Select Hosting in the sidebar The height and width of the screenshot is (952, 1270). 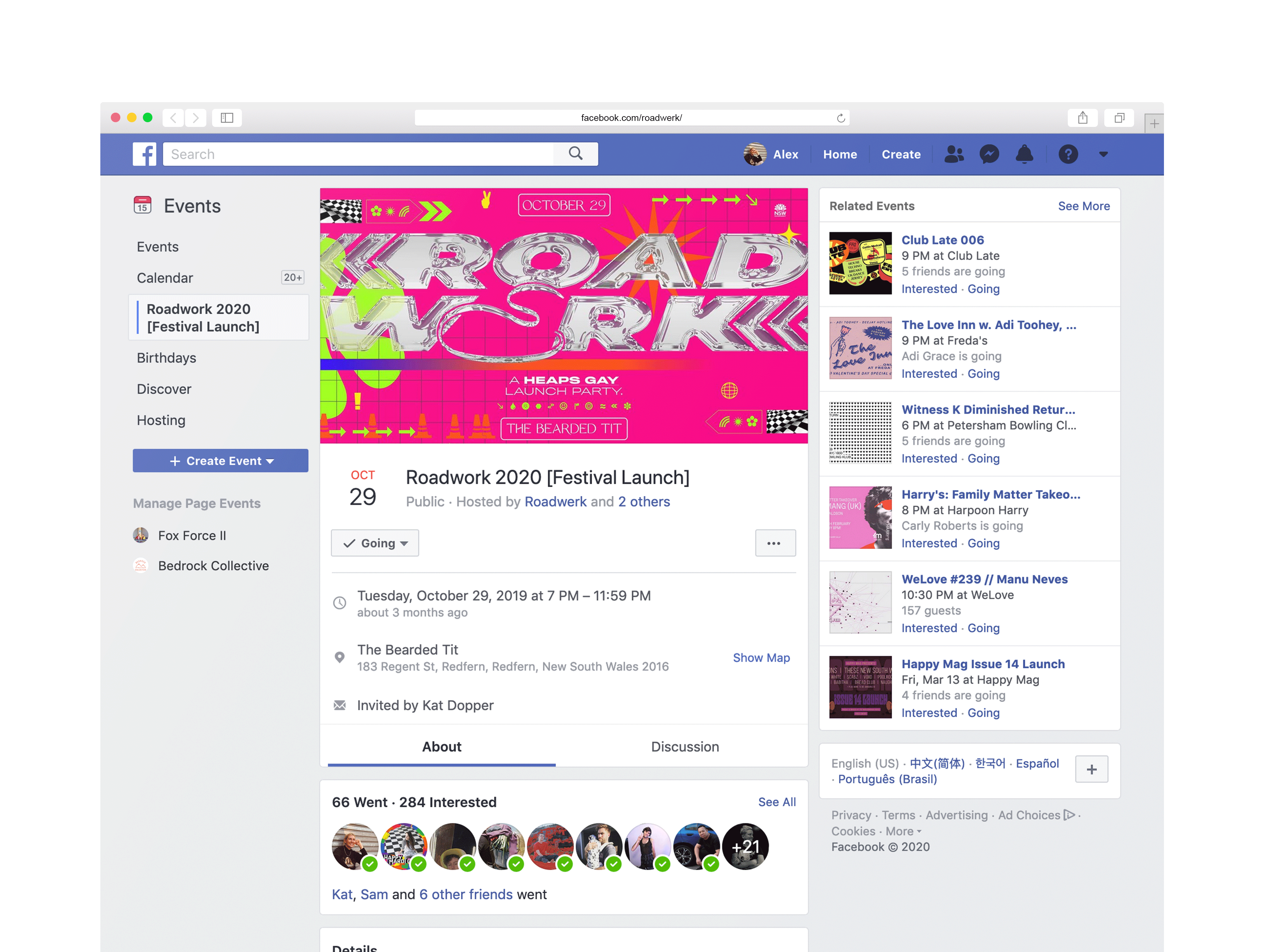[161, 420]
